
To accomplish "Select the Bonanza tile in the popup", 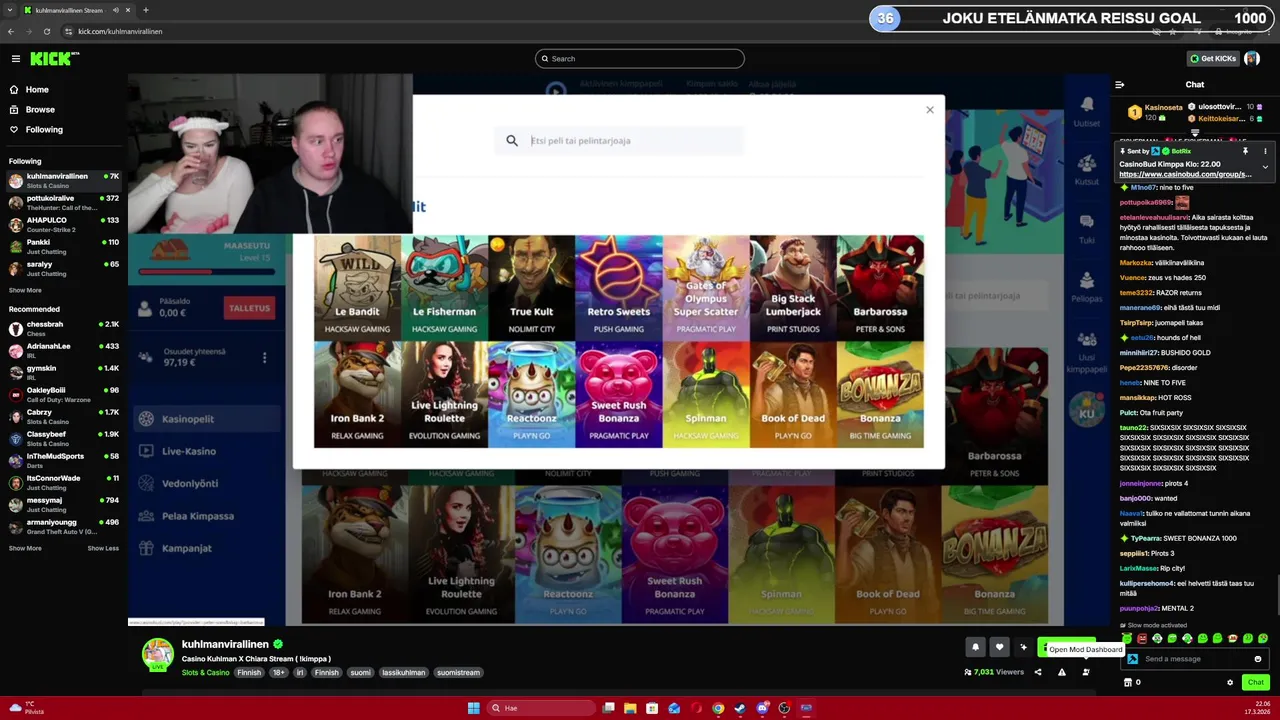I will (x=880, y=394).
